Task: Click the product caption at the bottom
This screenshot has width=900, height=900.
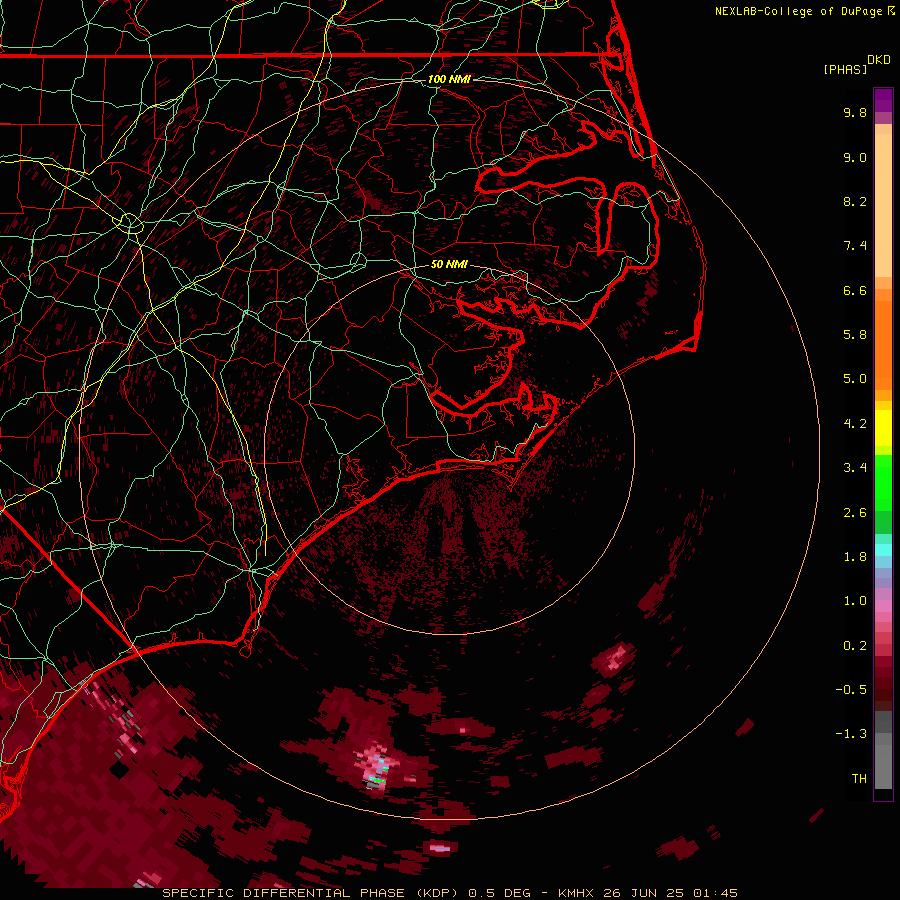Action: point(449,893)
